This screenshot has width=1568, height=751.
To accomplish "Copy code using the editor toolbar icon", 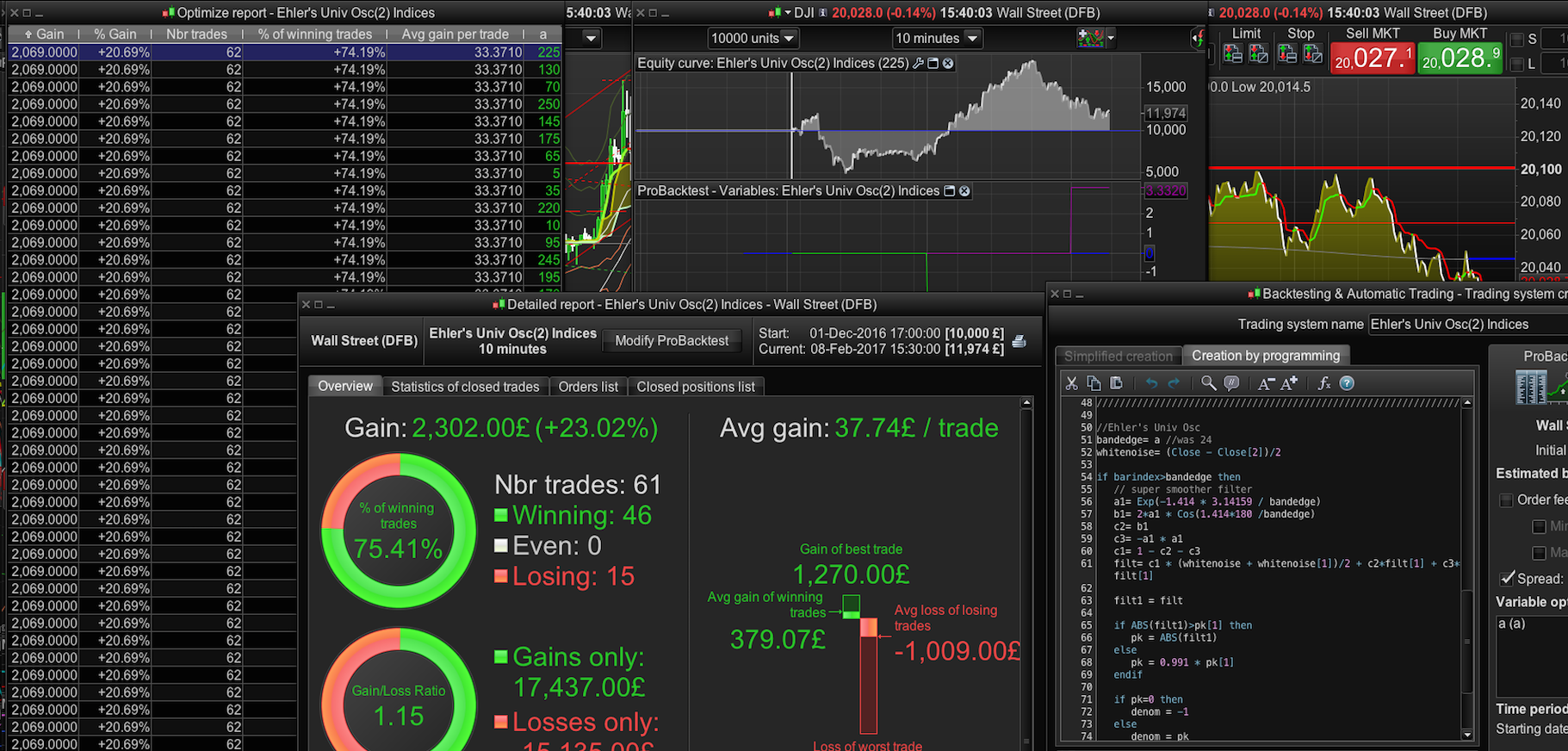I will (1094, 383).
